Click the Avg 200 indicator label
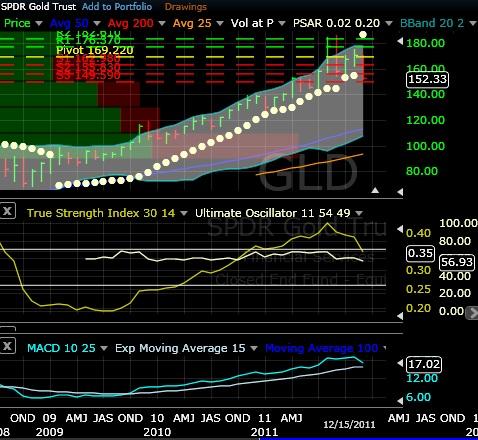Viewport: 478px width, 440px height. (x=131, y=23)
